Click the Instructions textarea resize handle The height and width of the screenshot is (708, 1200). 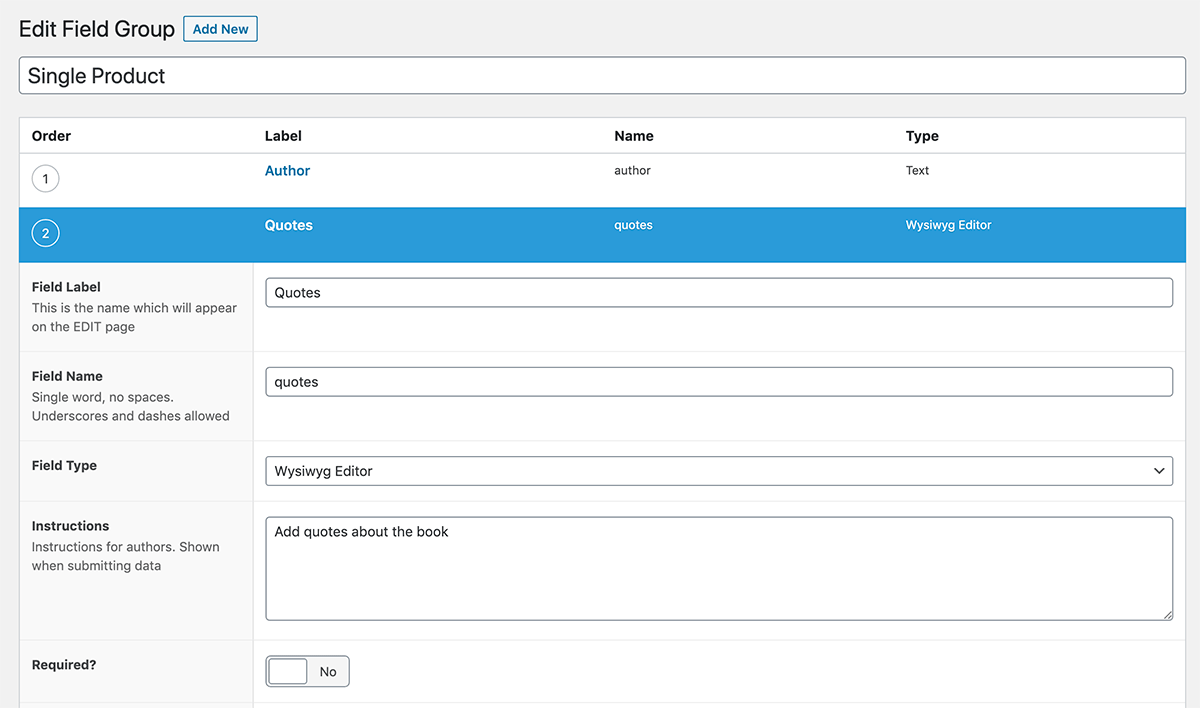1167,614
